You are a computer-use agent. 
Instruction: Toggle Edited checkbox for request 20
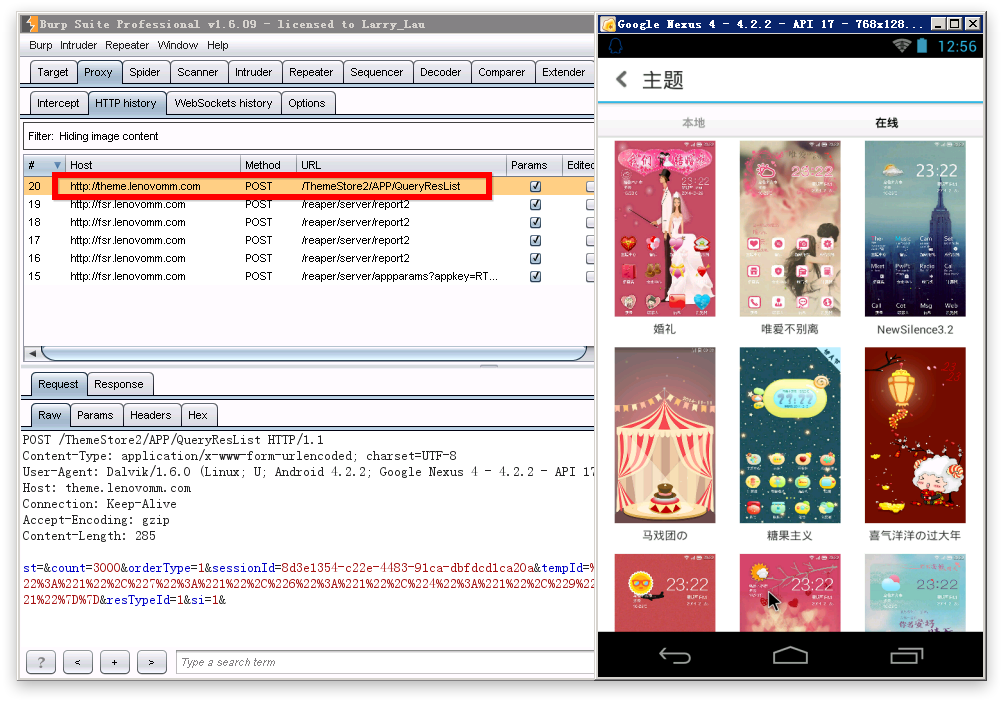[x=590, y=186]
